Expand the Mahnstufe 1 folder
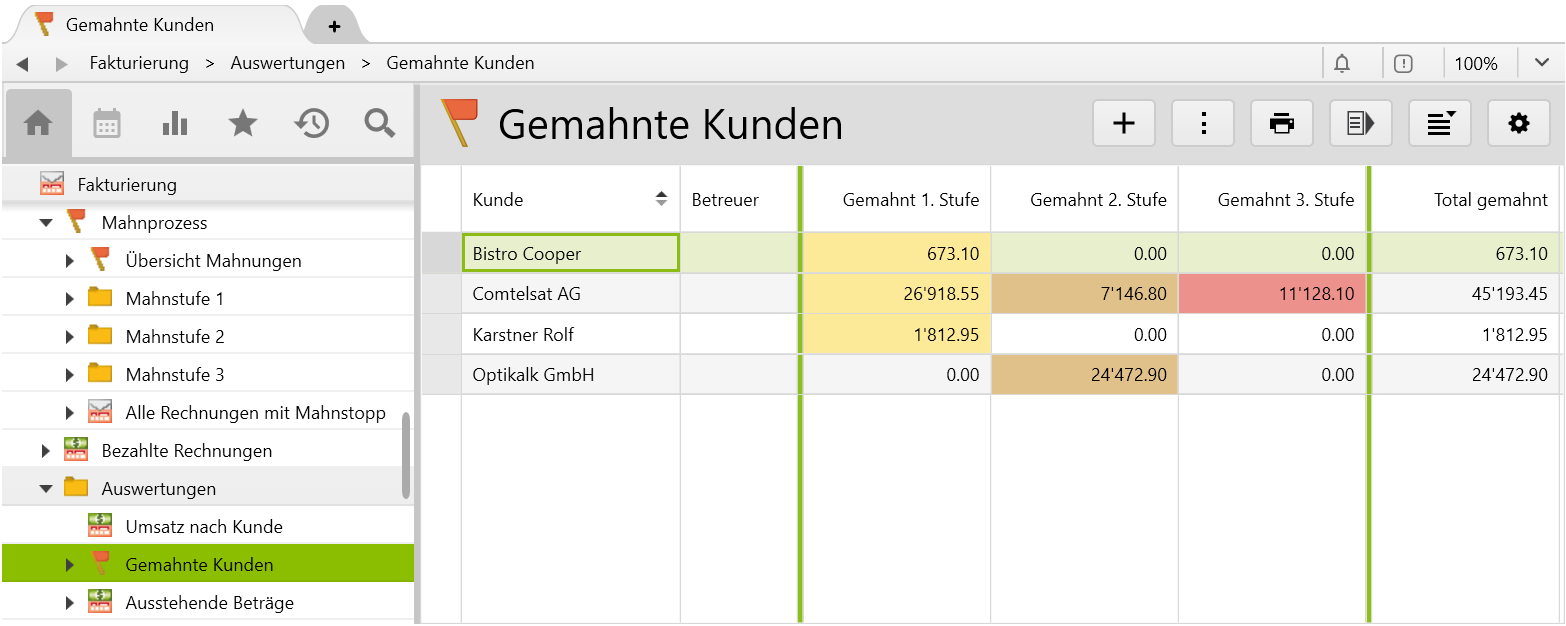Viewport: 1566px width, 626px height. (68, 298)
